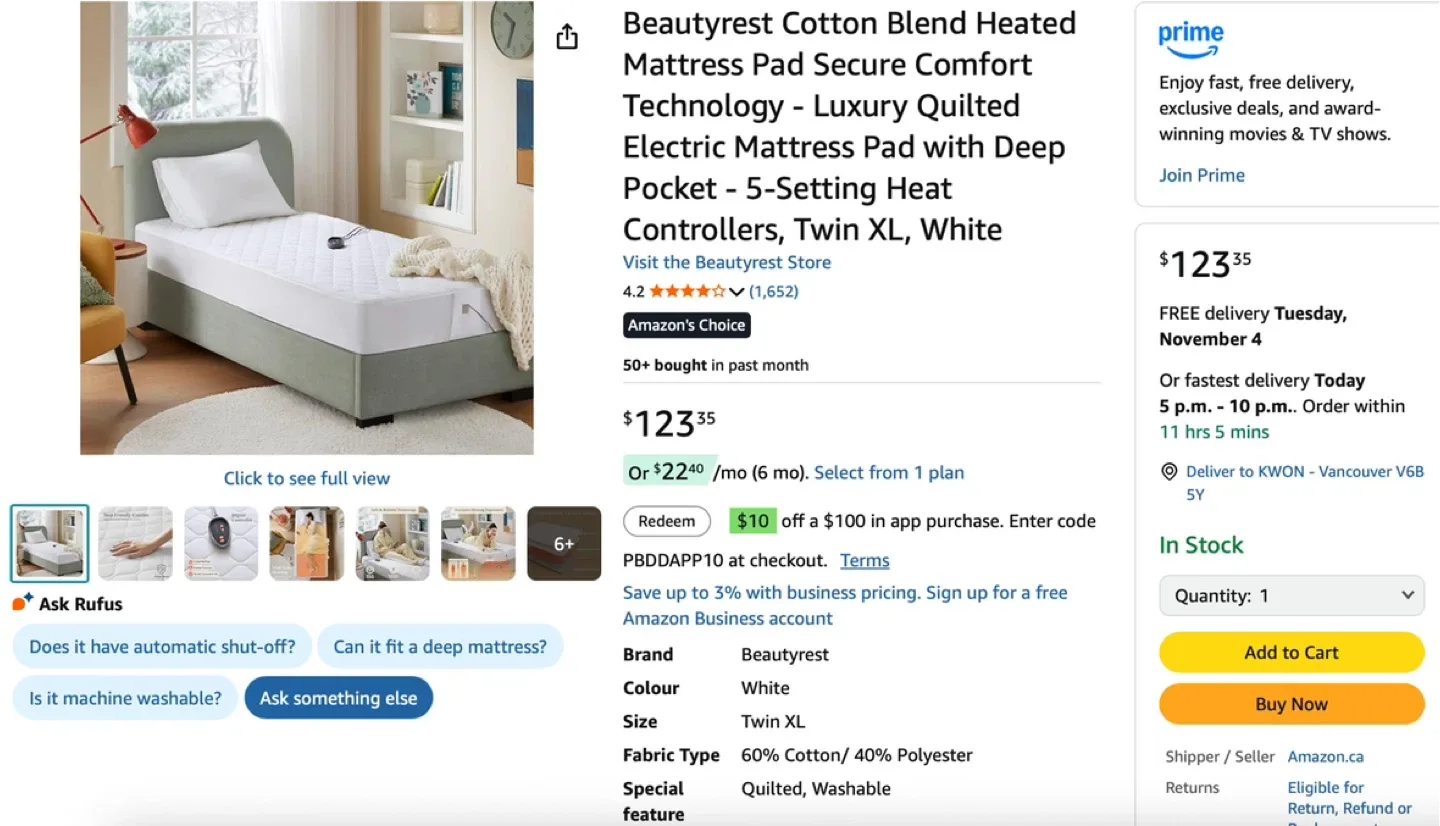
Task: Click the Prime logo
Action: coord(1189,38)
